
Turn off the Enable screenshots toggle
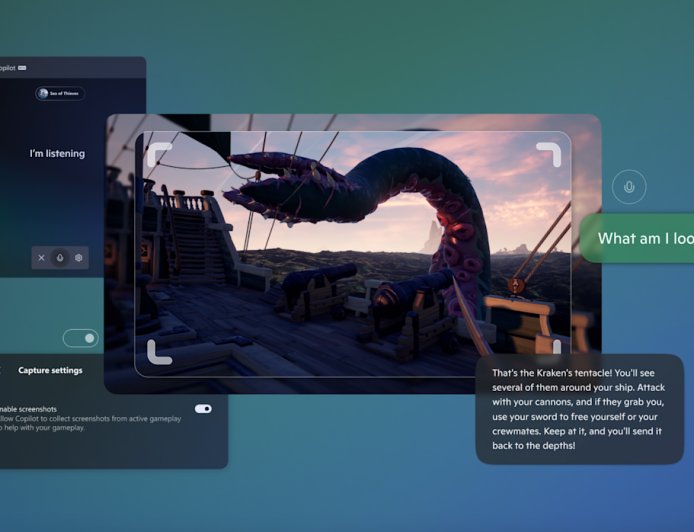(x=203, y=409)
